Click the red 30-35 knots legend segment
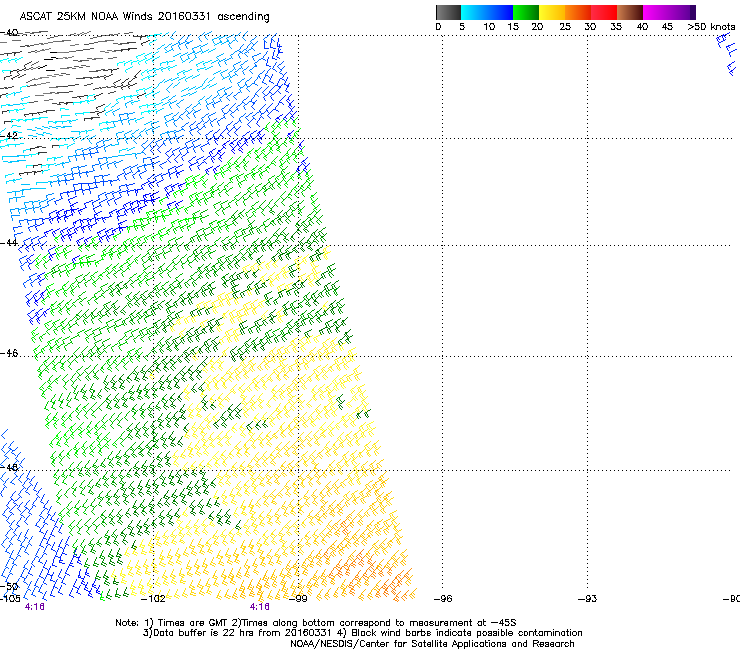Screen dimensions: 740x650 point(604,12)
